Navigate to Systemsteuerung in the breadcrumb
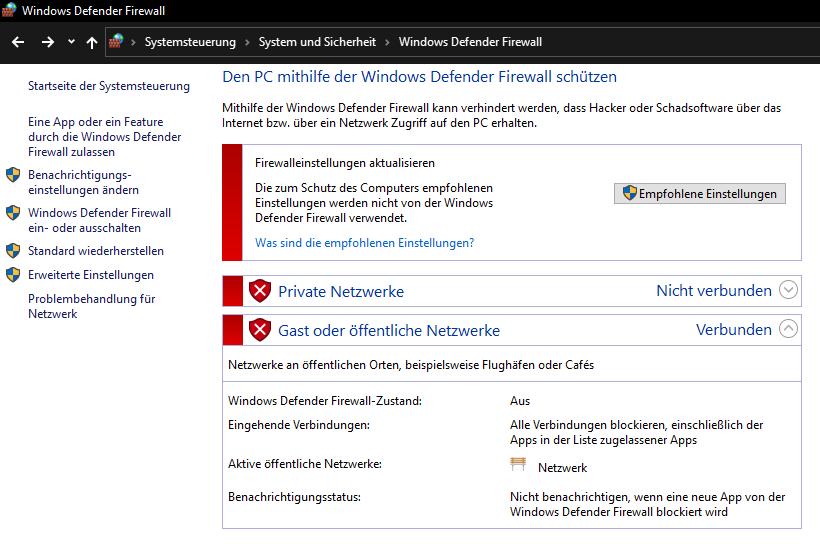 [190, 42]
